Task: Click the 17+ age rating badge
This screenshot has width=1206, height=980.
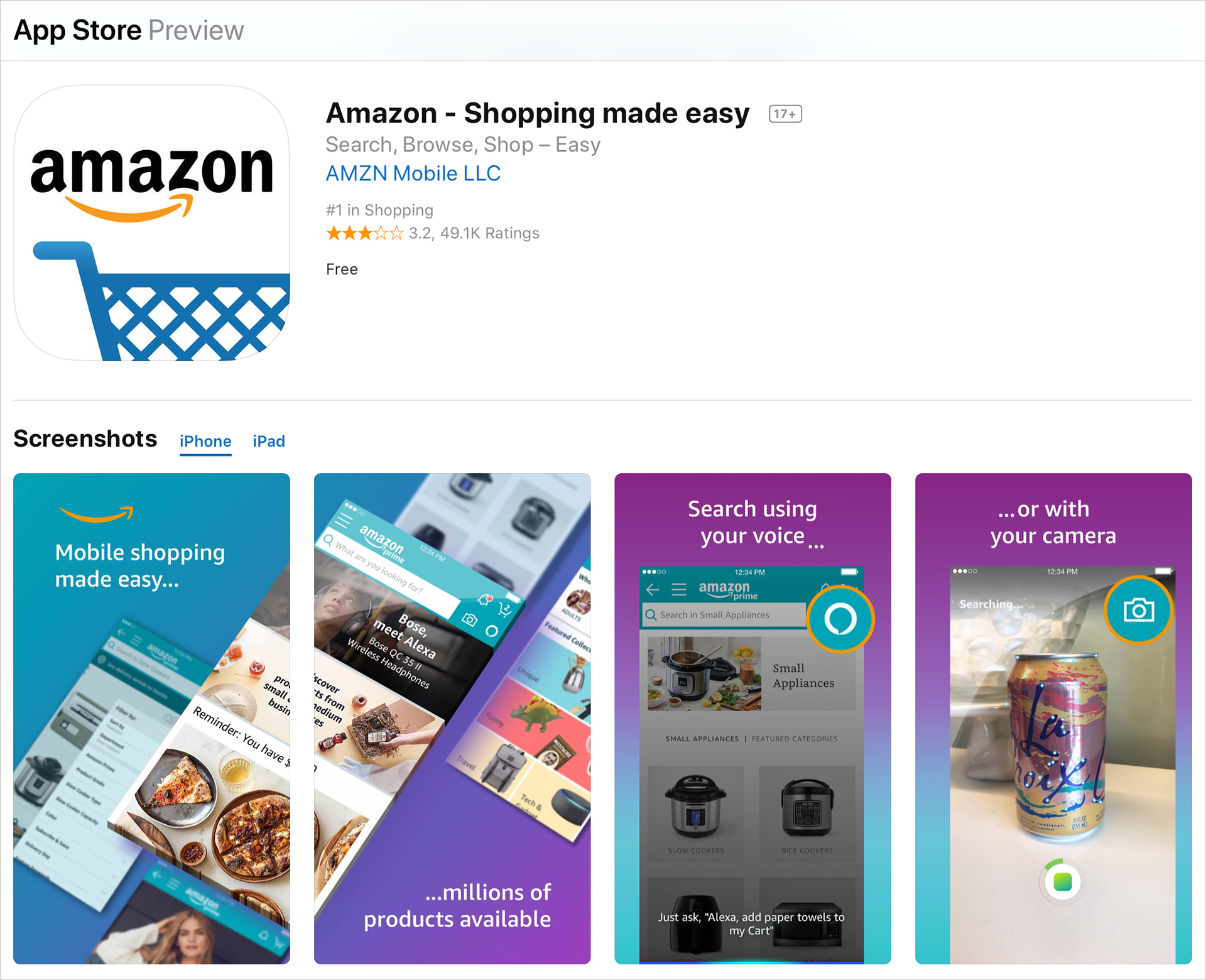Action: click(785, 114)
